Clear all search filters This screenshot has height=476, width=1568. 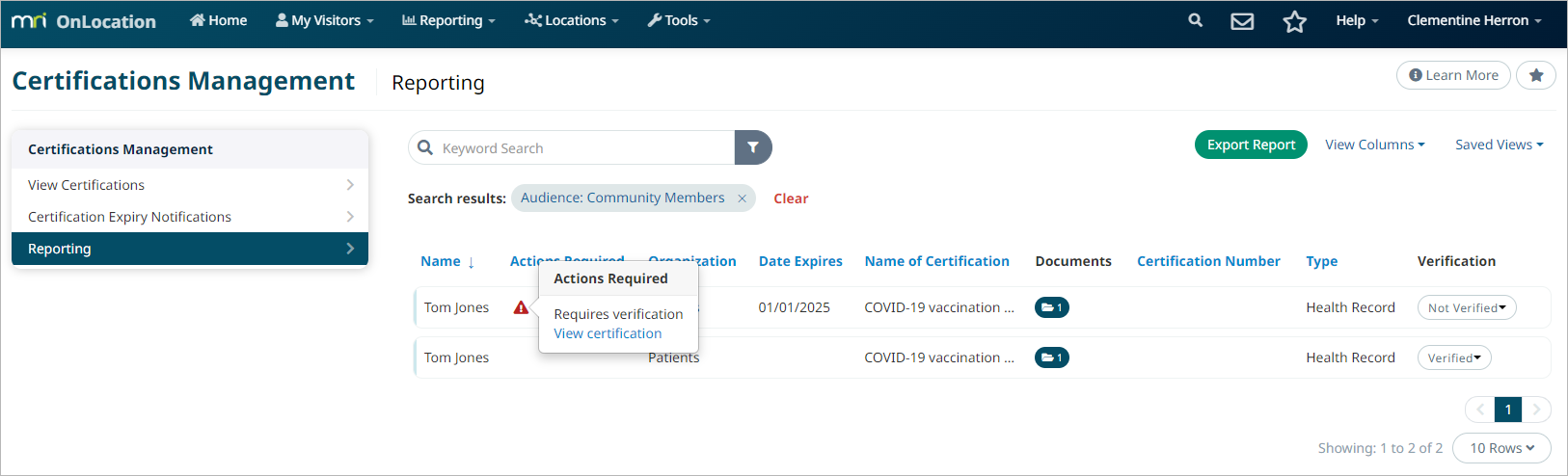791,198
